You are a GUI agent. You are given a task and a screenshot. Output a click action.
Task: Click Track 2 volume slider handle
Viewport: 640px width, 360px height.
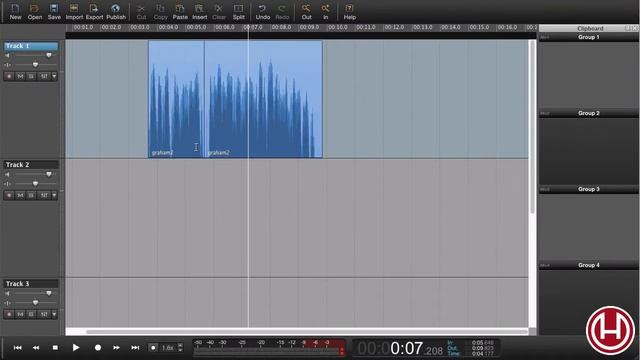49,174
